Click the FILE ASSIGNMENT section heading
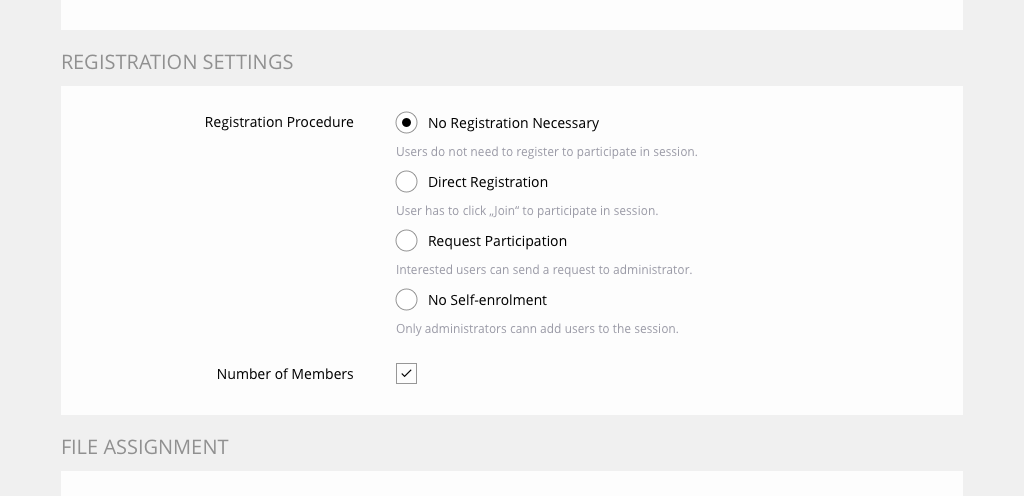This screenshot has width=1024, height=496. [x=145, y=447]
